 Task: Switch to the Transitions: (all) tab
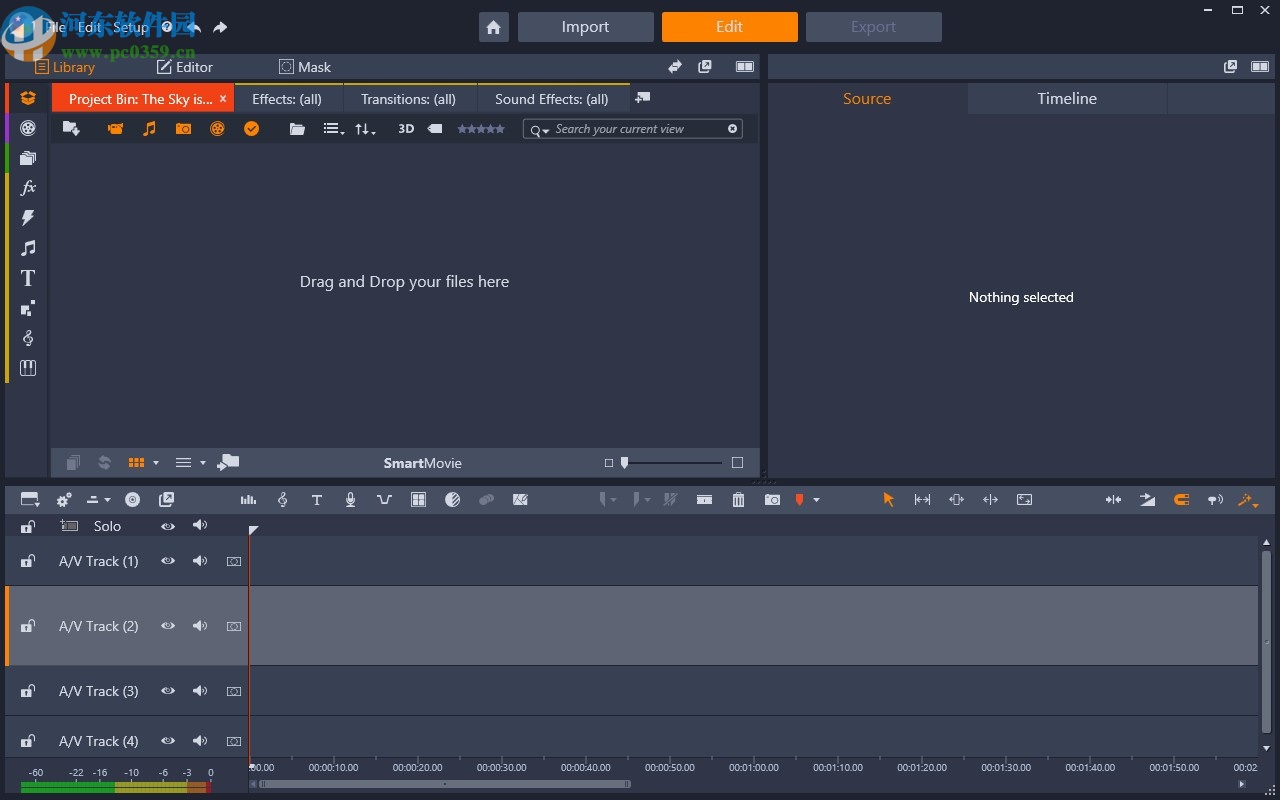click(x=408, y=99)
